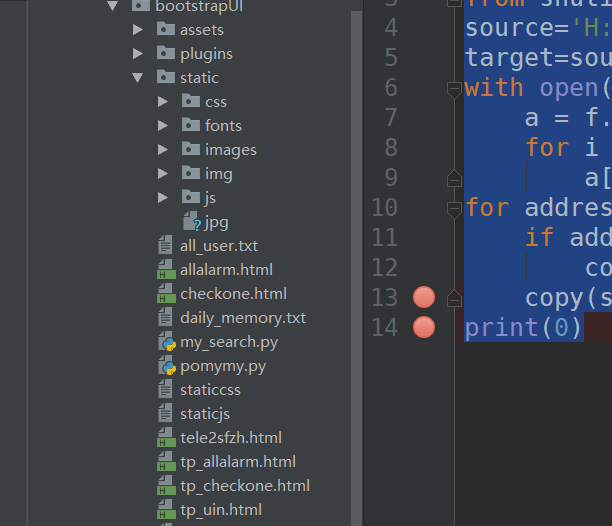Image resolution: width=612 pixels, height=526 pixels.
Task: Click the img folder icon
Action: pyautogui.click(x=190, y=173)
